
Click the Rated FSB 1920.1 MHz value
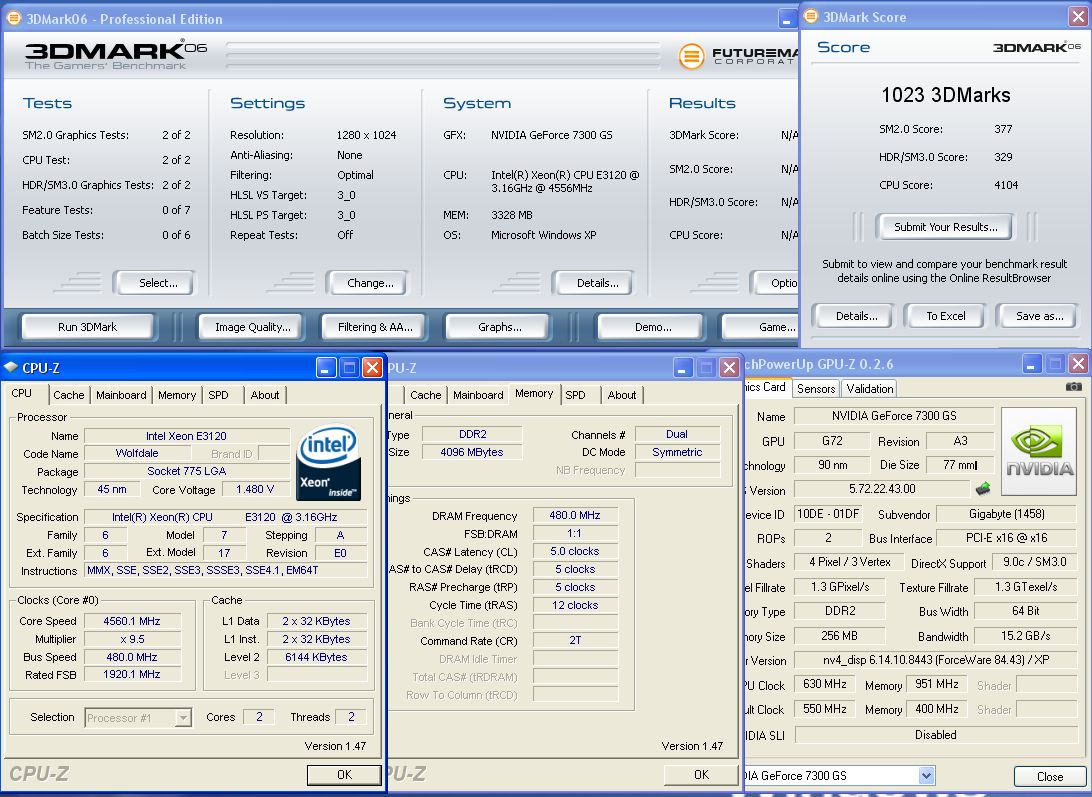click(132, 674)
